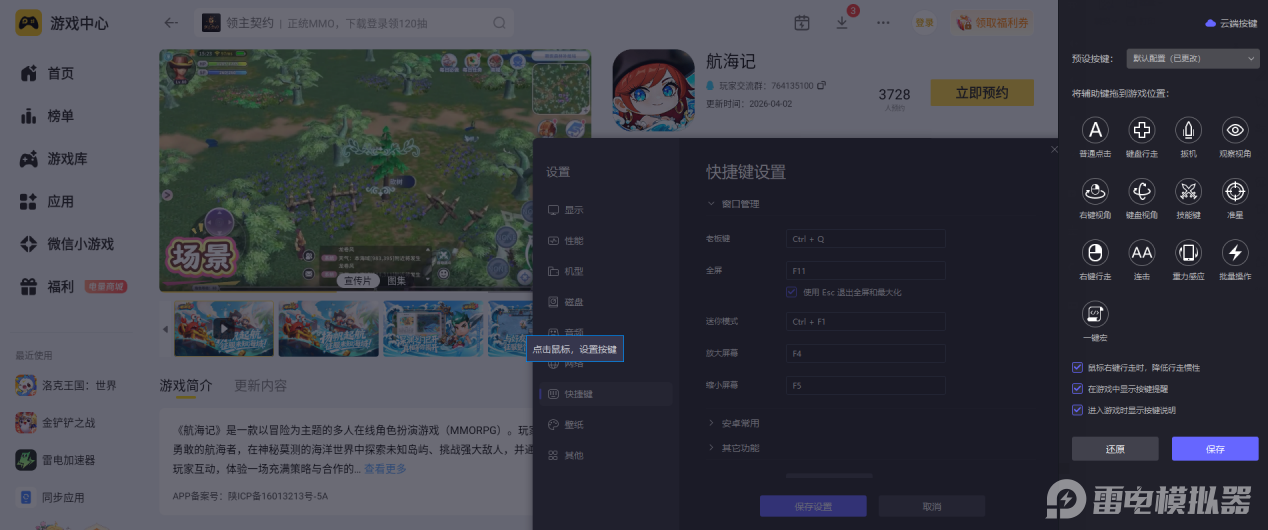Copy the player group number 764135100
Viewport: 1268px width, 530px height.
tap(822, 86)
